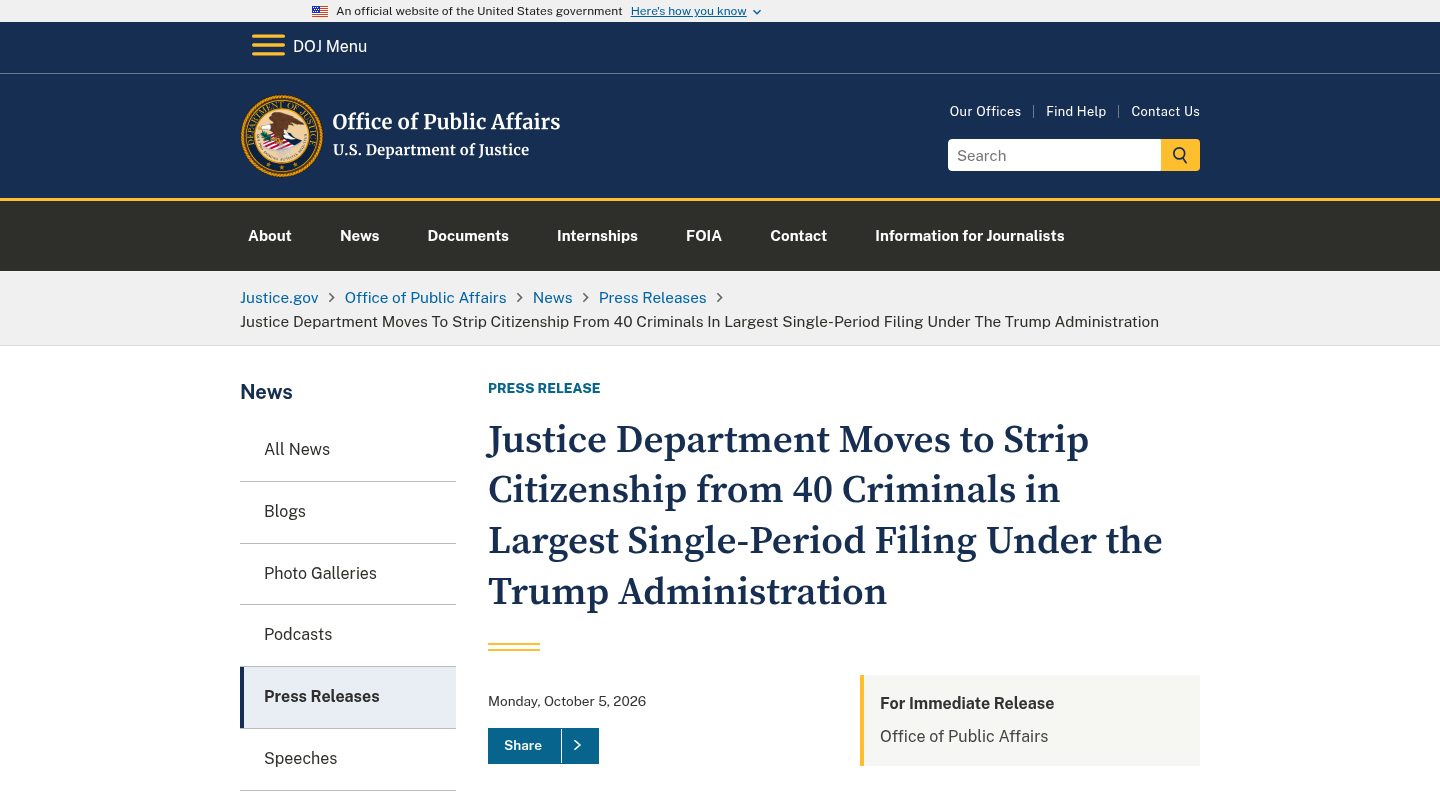
Task: Click the press release headline text
Action: (x=825, y=516)
